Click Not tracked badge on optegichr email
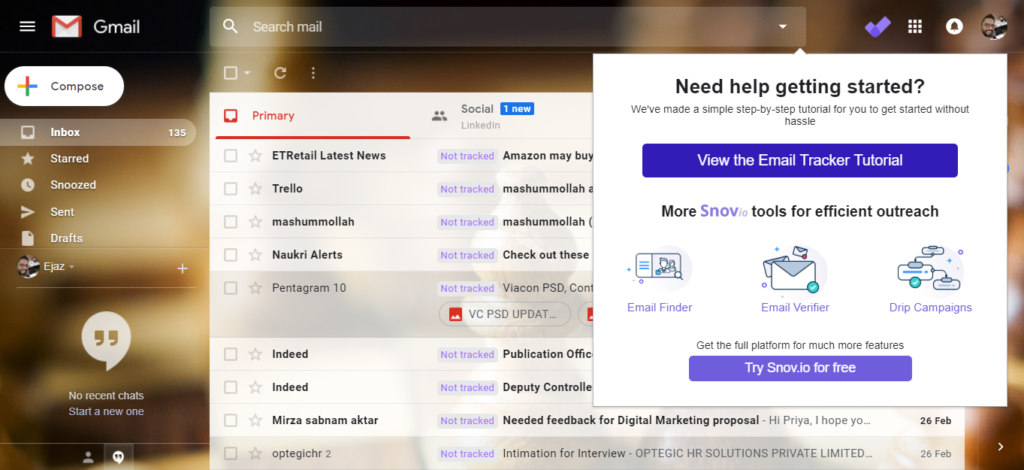The image size is (1024, 470). (x=467, y=454)
